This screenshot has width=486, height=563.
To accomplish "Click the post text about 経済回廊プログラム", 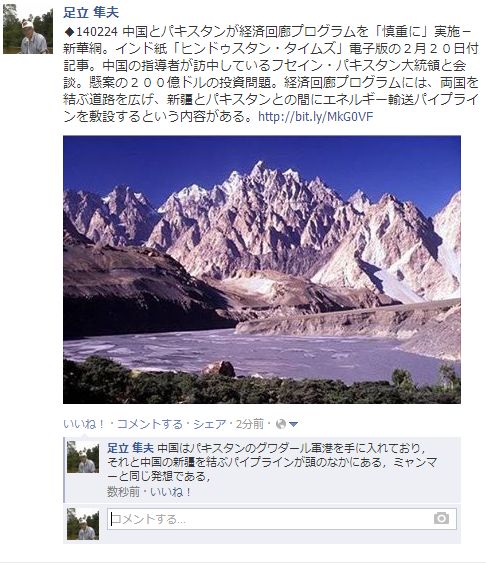I will click(x=271, y=74).
